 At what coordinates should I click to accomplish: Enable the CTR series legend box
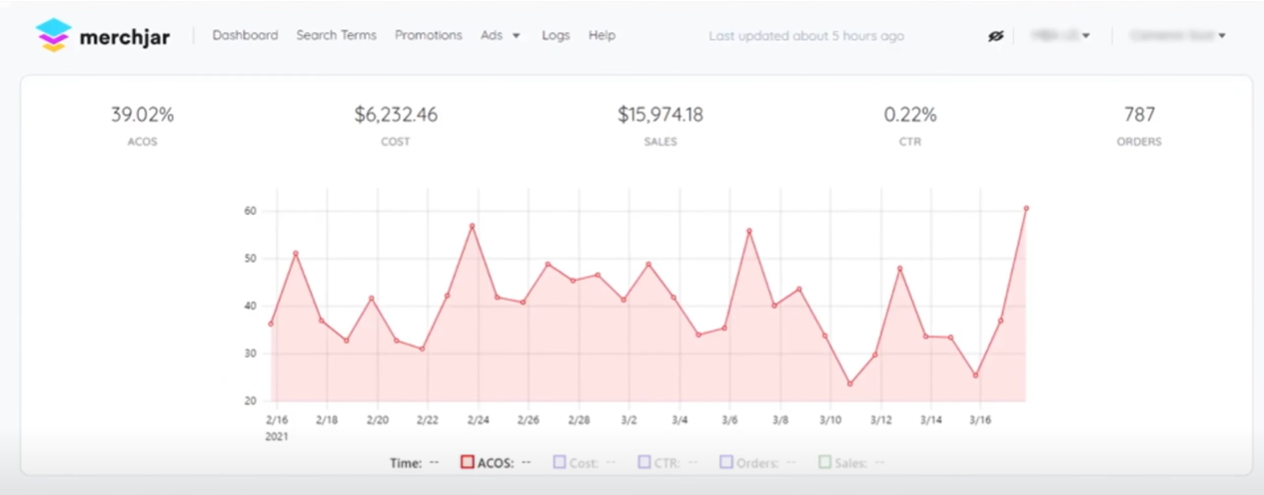coord(642,463)
